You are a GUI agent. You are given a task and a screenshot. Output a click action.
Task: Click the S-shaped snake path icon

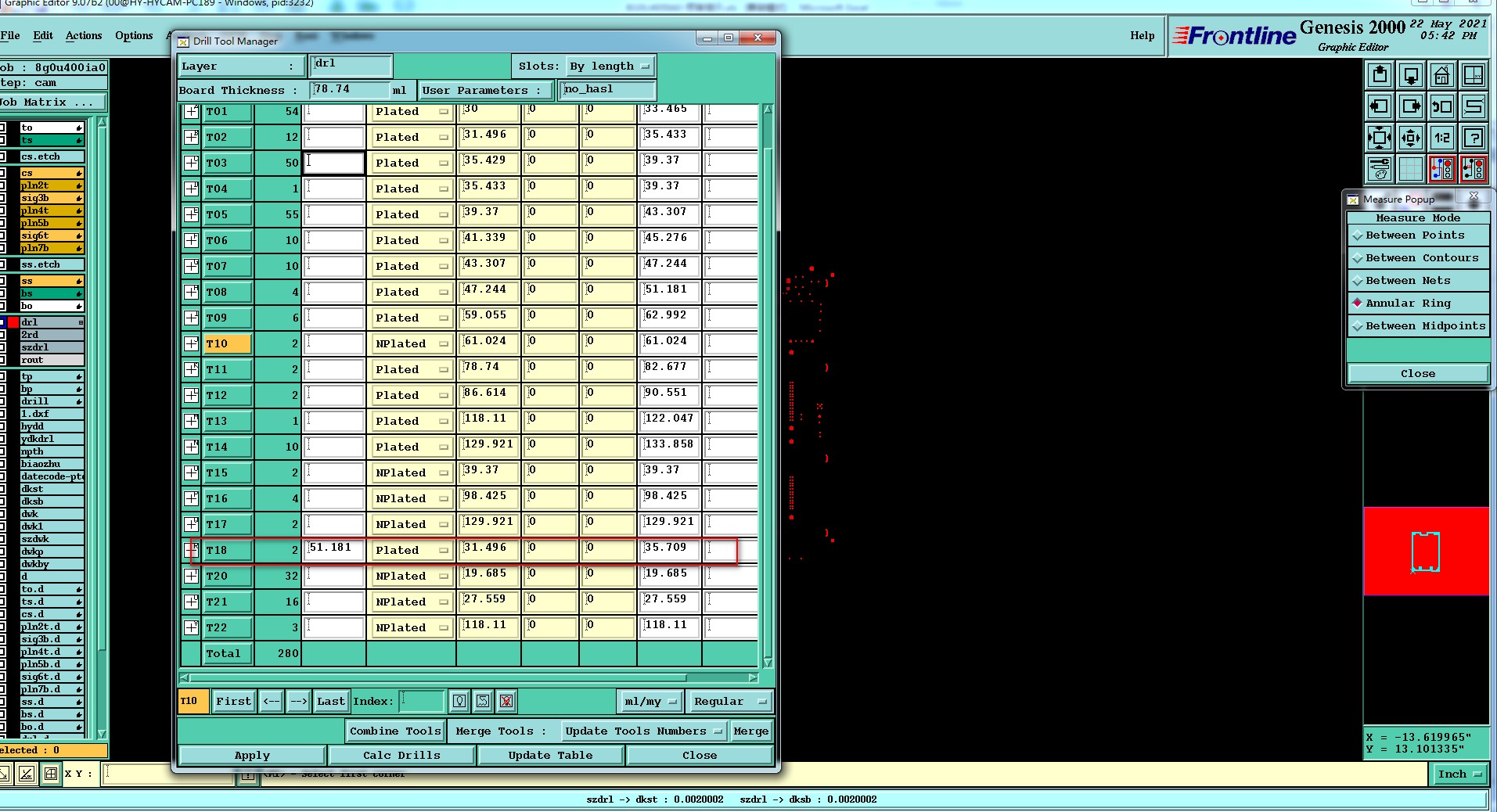click(1474, 106)
